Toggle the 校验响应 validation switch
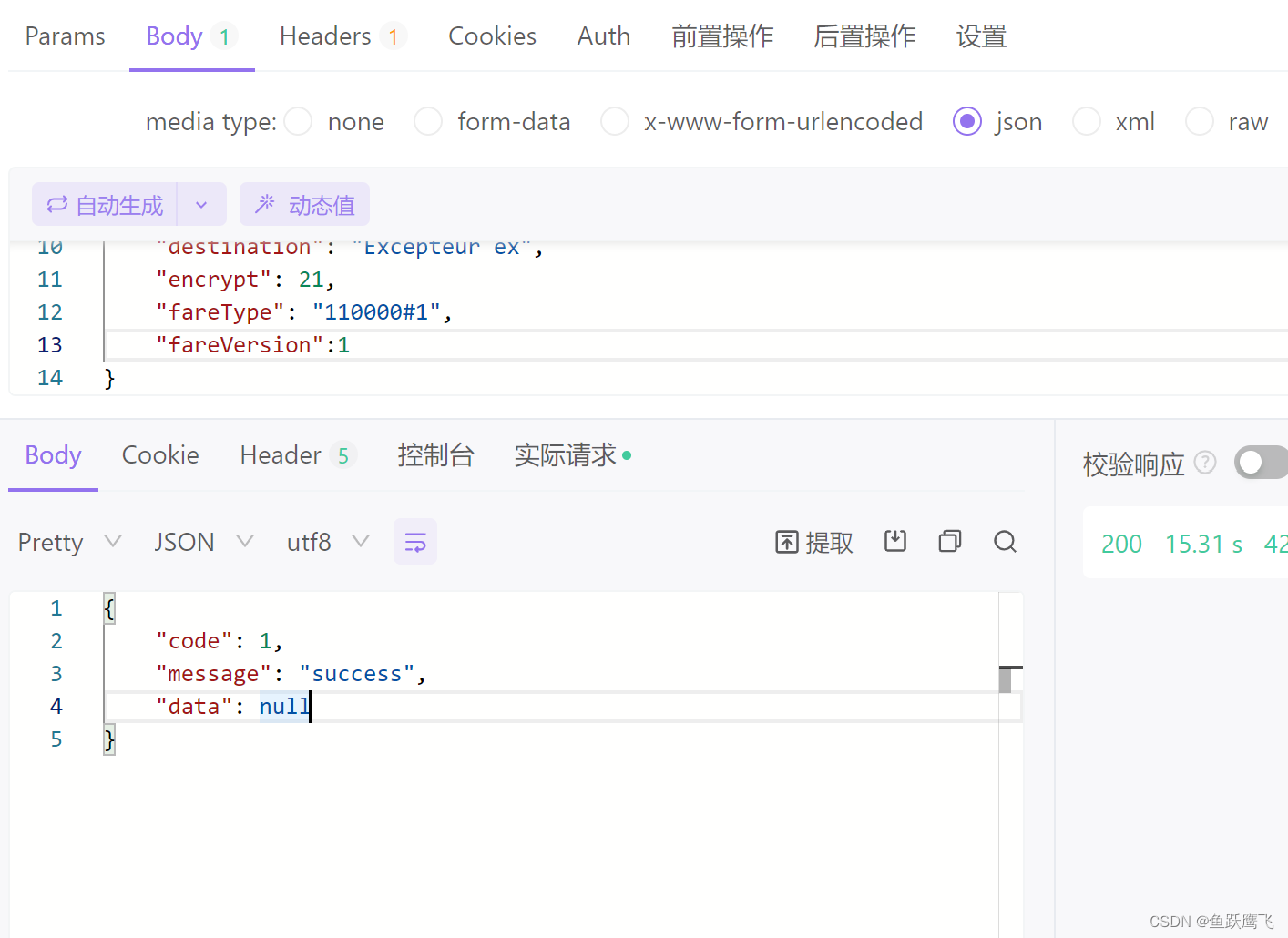 point(1262,462)
